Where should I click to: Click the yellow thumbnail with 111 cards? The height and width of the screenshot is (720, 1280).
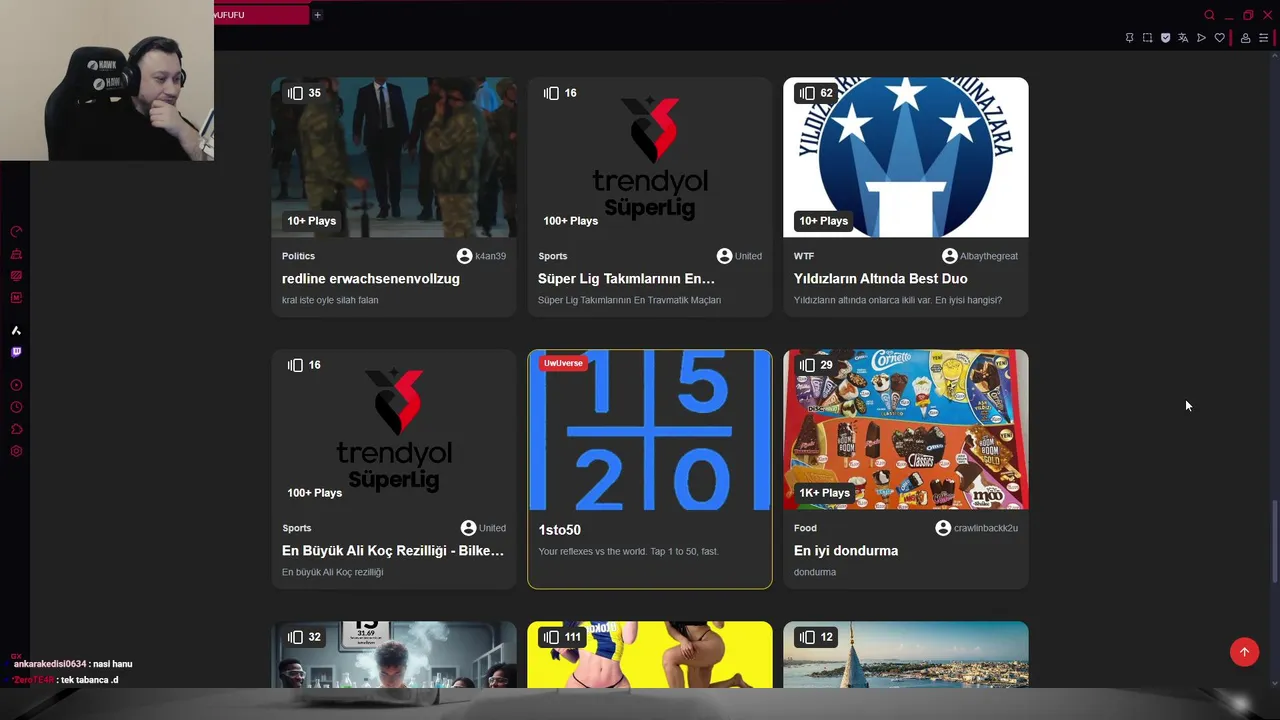[650, 655]
